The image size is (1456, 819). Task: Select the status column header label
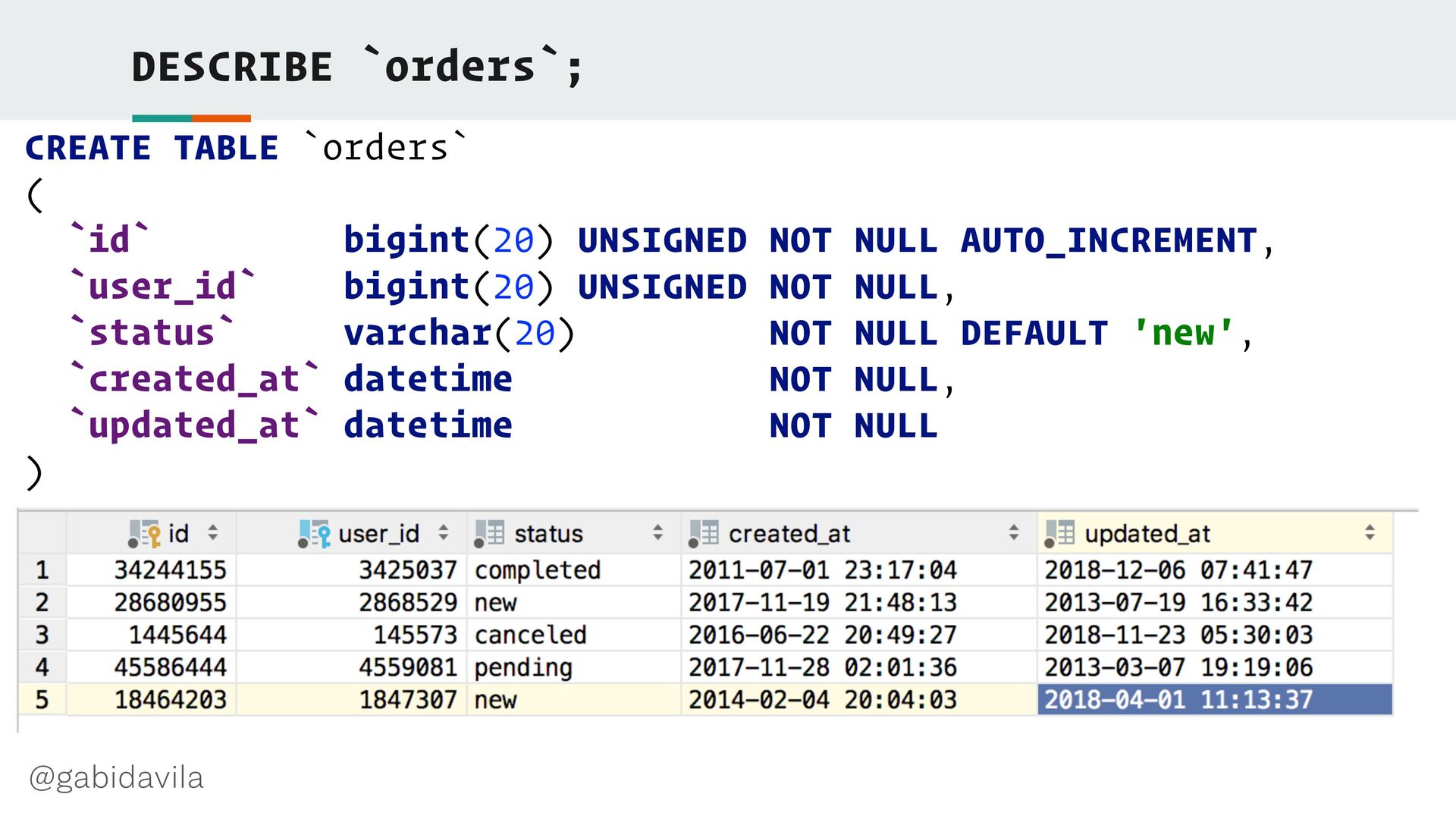click(x=548, y=535)
